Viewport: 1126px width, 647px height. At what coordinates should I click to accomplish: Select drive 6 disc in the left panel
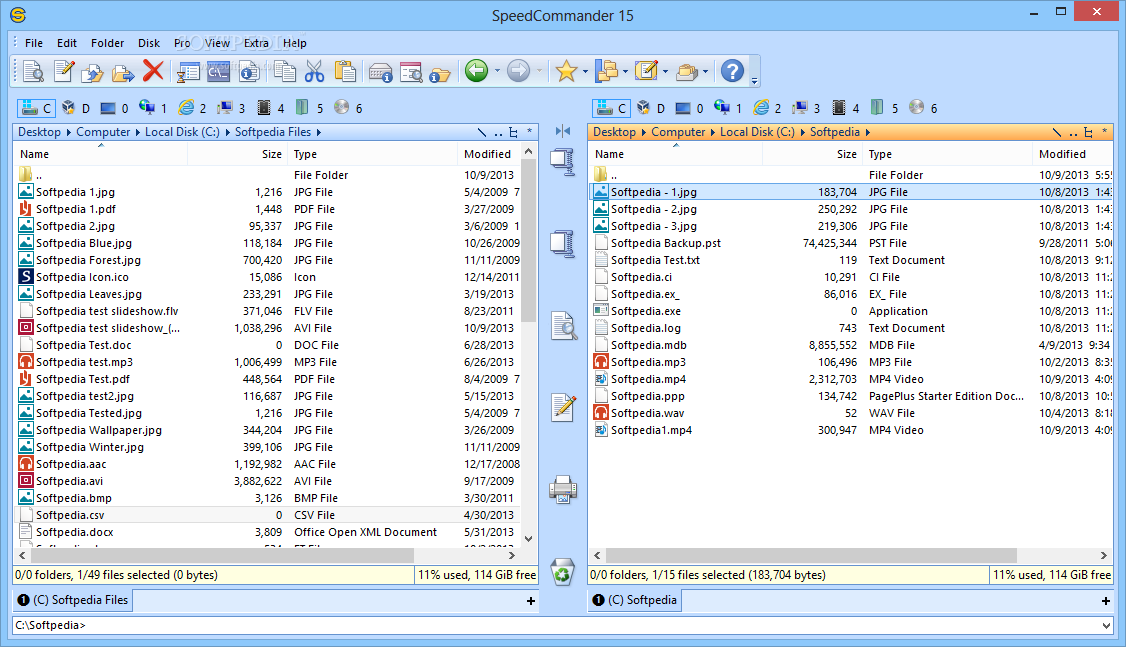pyautogui.click(x=348, y=108)
